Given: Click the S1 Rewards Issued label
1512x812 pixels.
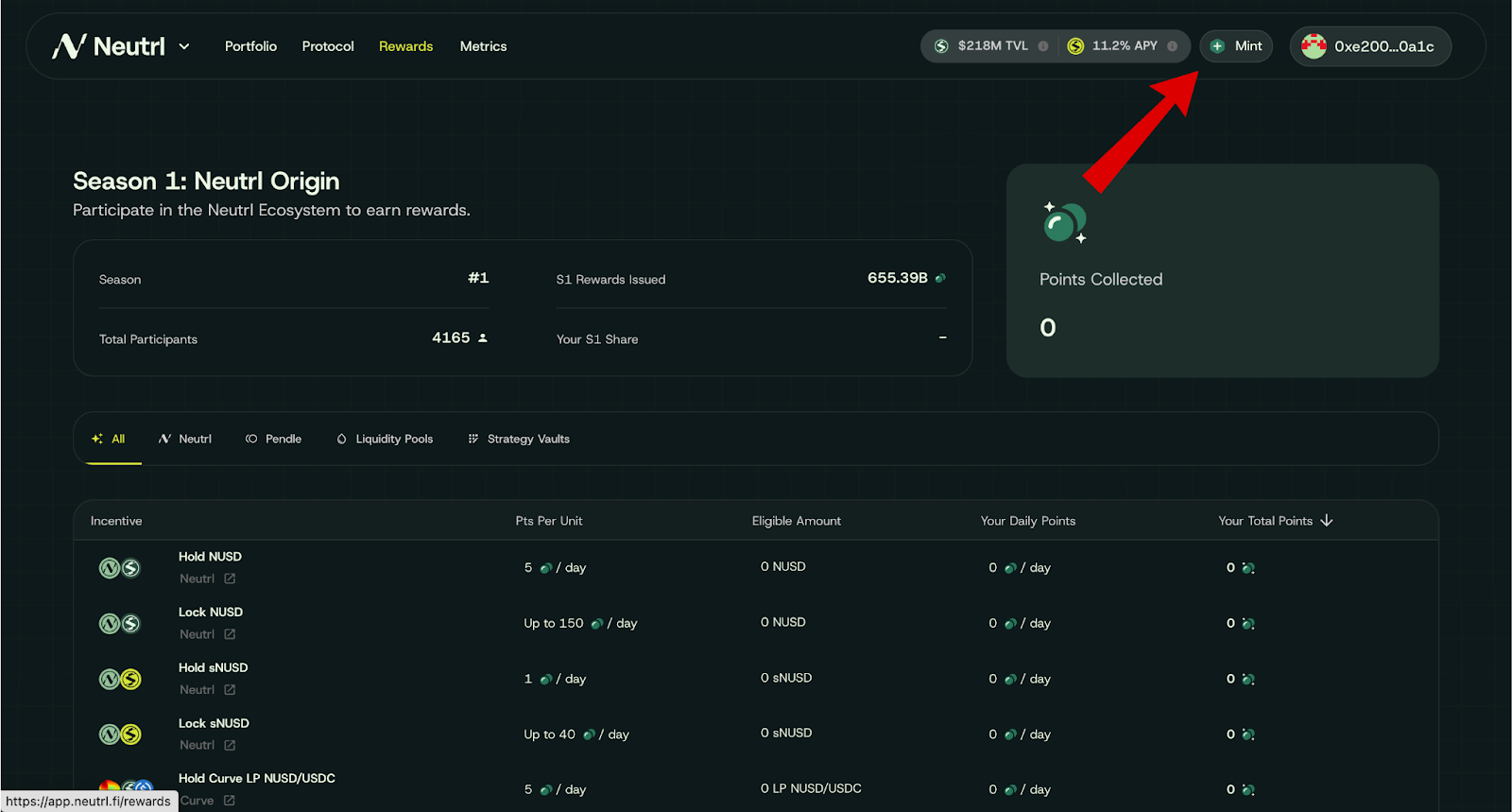Looking at the screenshot, I should [610, 280].
